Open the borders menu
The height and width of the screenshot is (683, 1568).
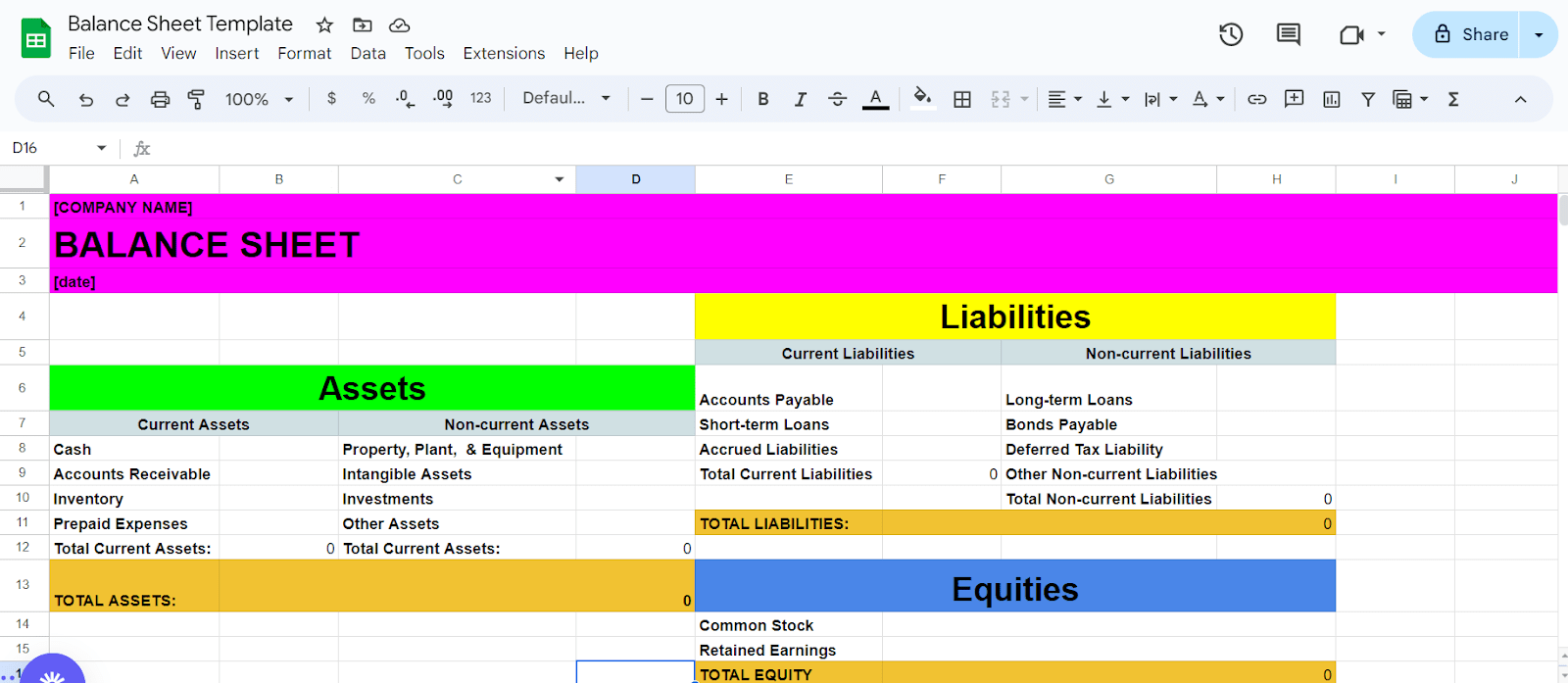pyautogui.click(x=962, y=99)
